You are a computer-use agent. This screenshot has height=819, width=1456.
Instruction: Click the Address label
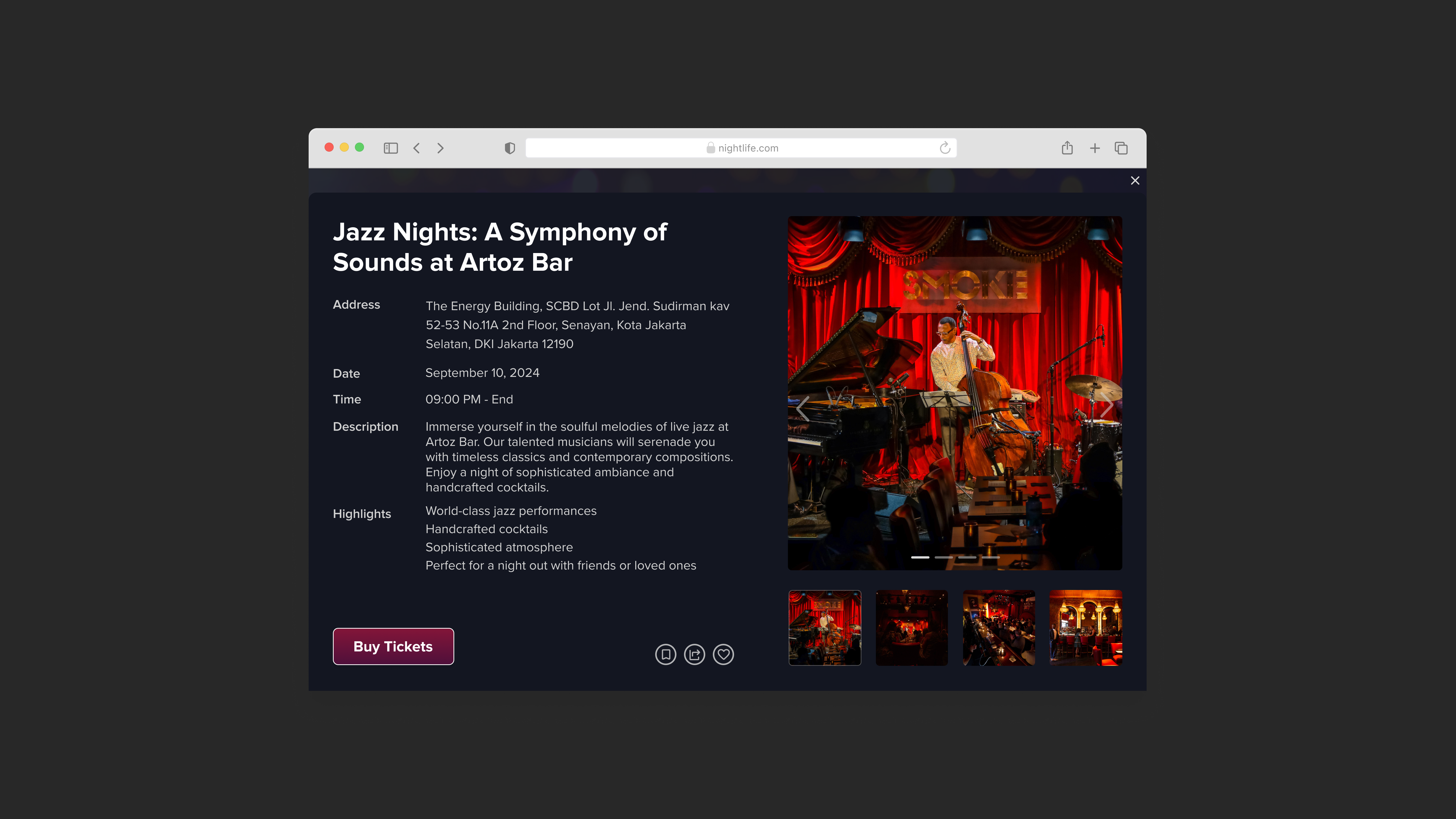[x=356, y=305]
